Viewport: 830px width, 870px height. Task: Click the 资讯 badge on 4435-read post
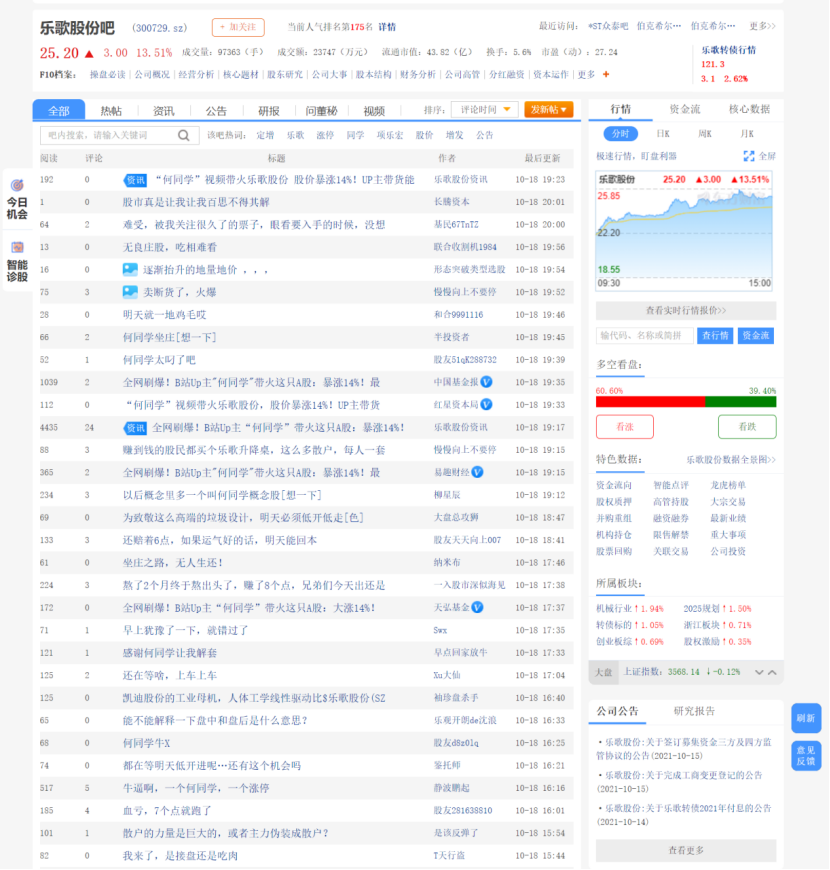(x=135, y=428)
